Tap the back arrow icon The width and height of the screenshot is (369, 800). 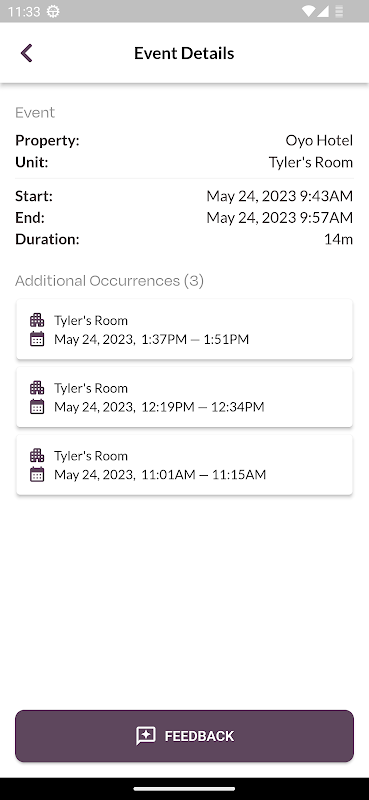(27, 53)
